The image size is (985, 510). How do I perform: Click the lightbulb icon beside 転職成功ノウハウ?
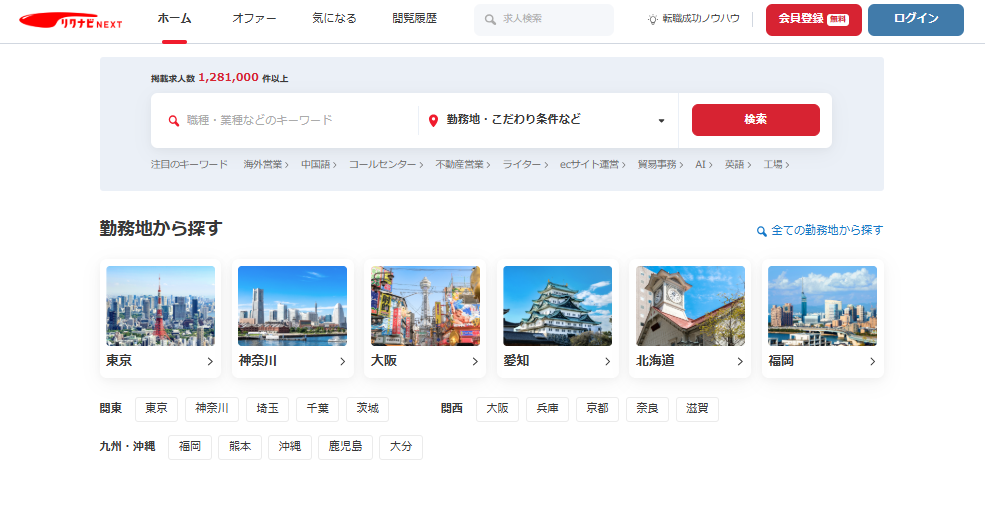pos(653,19)
